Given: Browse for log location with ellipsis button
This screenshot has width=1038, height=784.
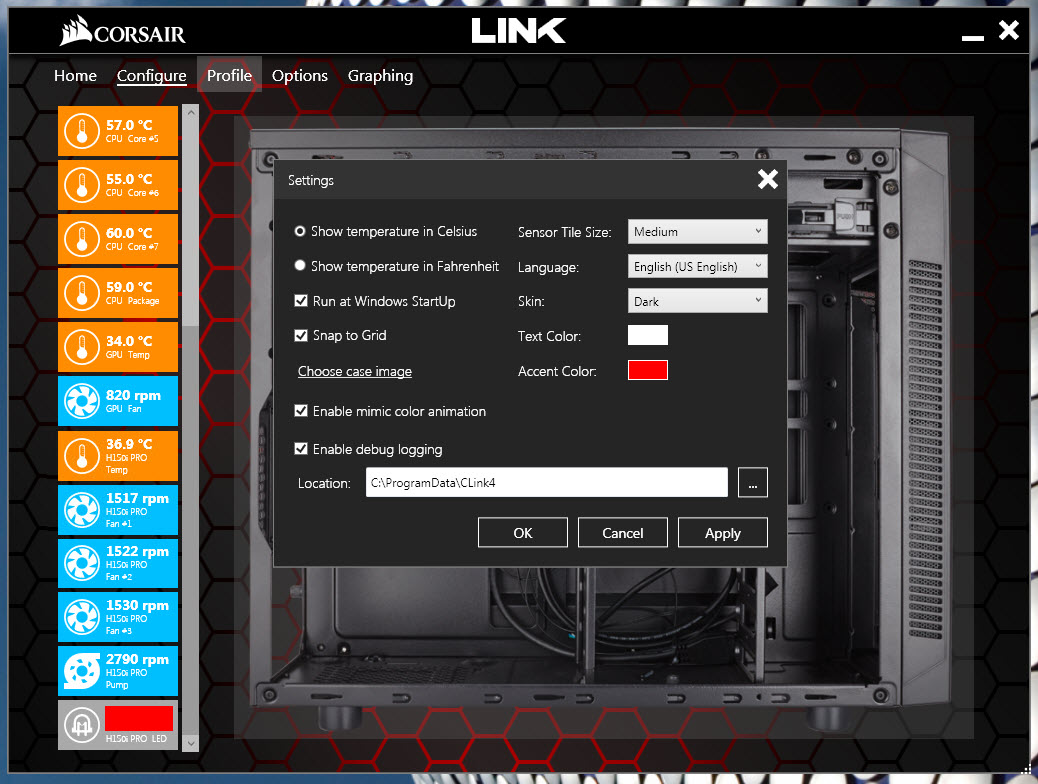Looking at the screenshot, I should click(x=753, y=483).
